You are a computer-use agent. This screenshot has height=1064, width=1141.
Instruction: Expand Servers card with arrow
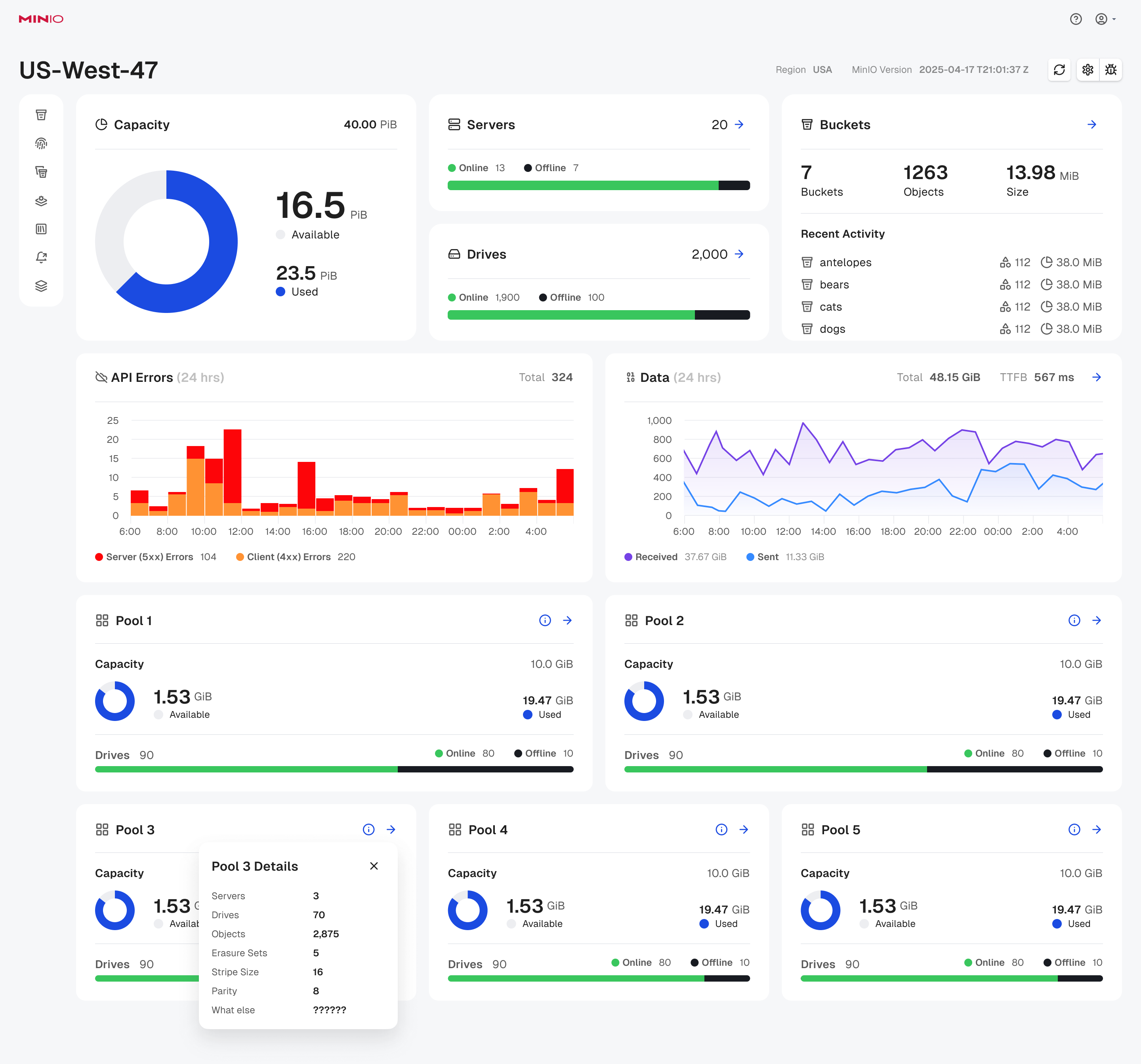coord(739,124)
